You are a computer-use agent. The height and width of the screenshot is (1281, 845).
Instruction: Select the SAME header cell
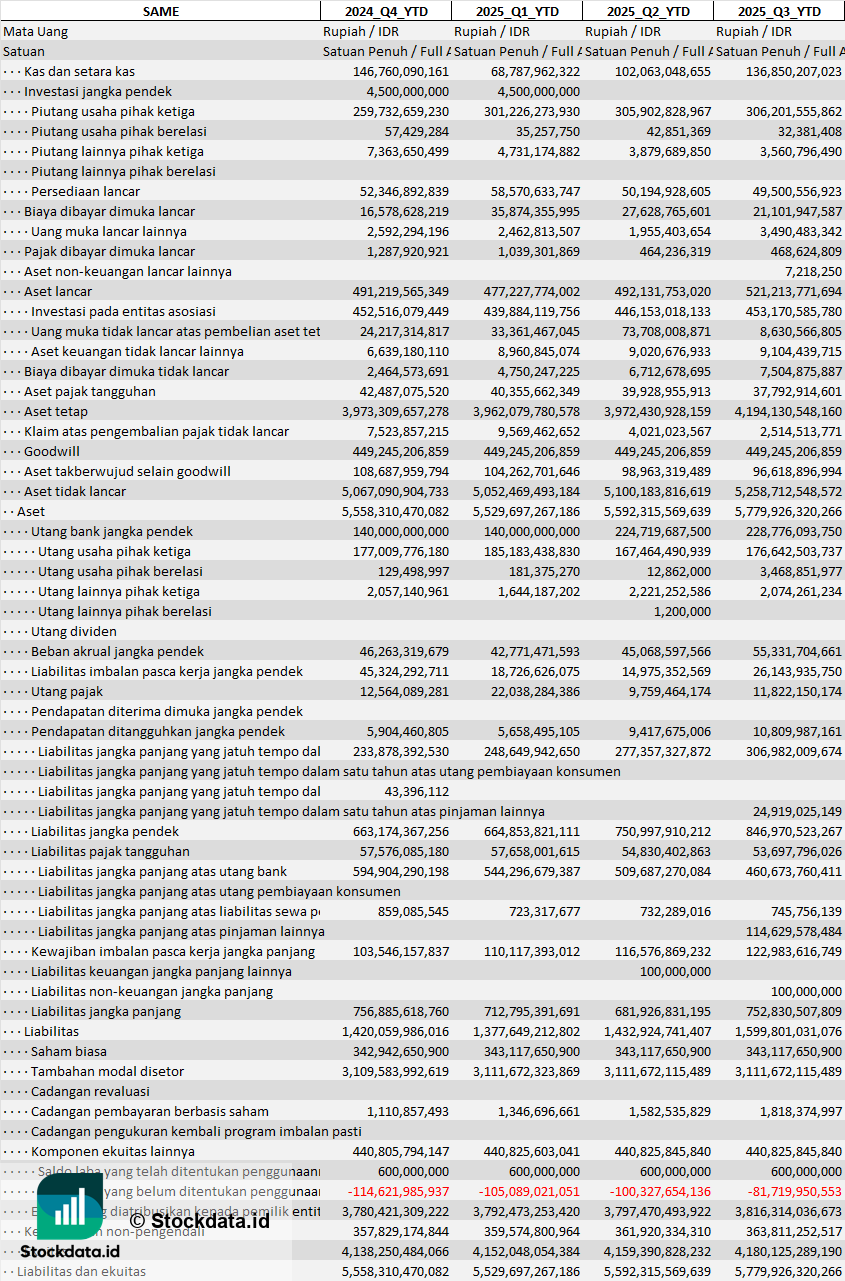161,11
